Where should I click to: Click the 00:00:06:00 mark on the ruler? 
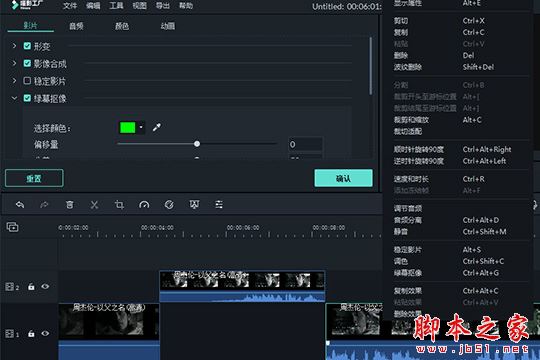coord(243,228)
